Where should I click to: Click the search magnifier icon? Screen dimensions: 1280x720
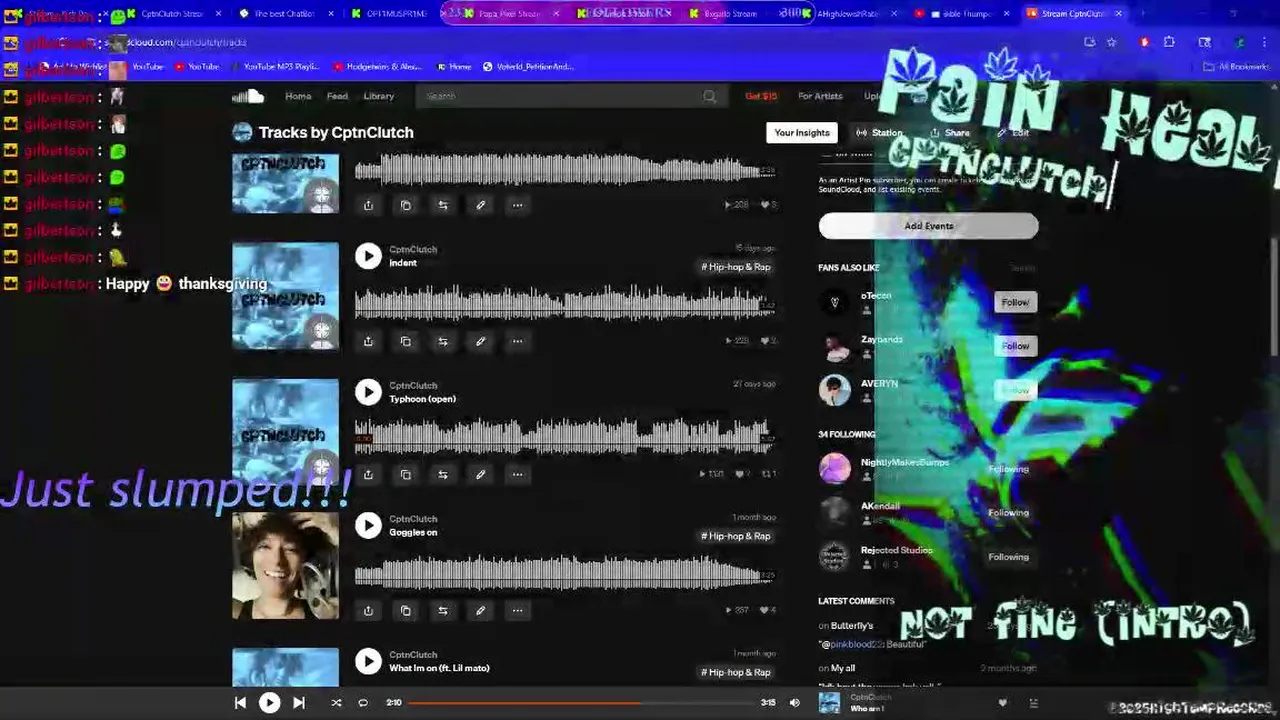709,96
